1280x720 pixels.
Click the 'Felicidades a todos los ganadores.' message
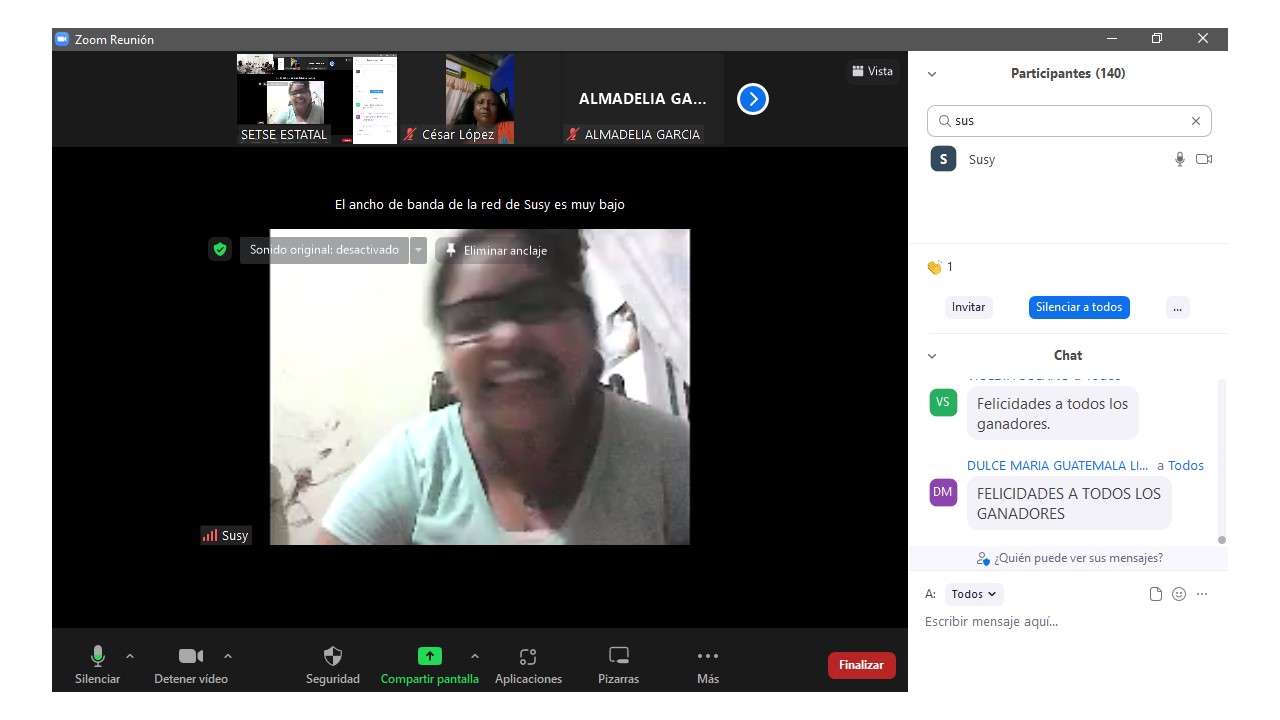pos(1052,413)
